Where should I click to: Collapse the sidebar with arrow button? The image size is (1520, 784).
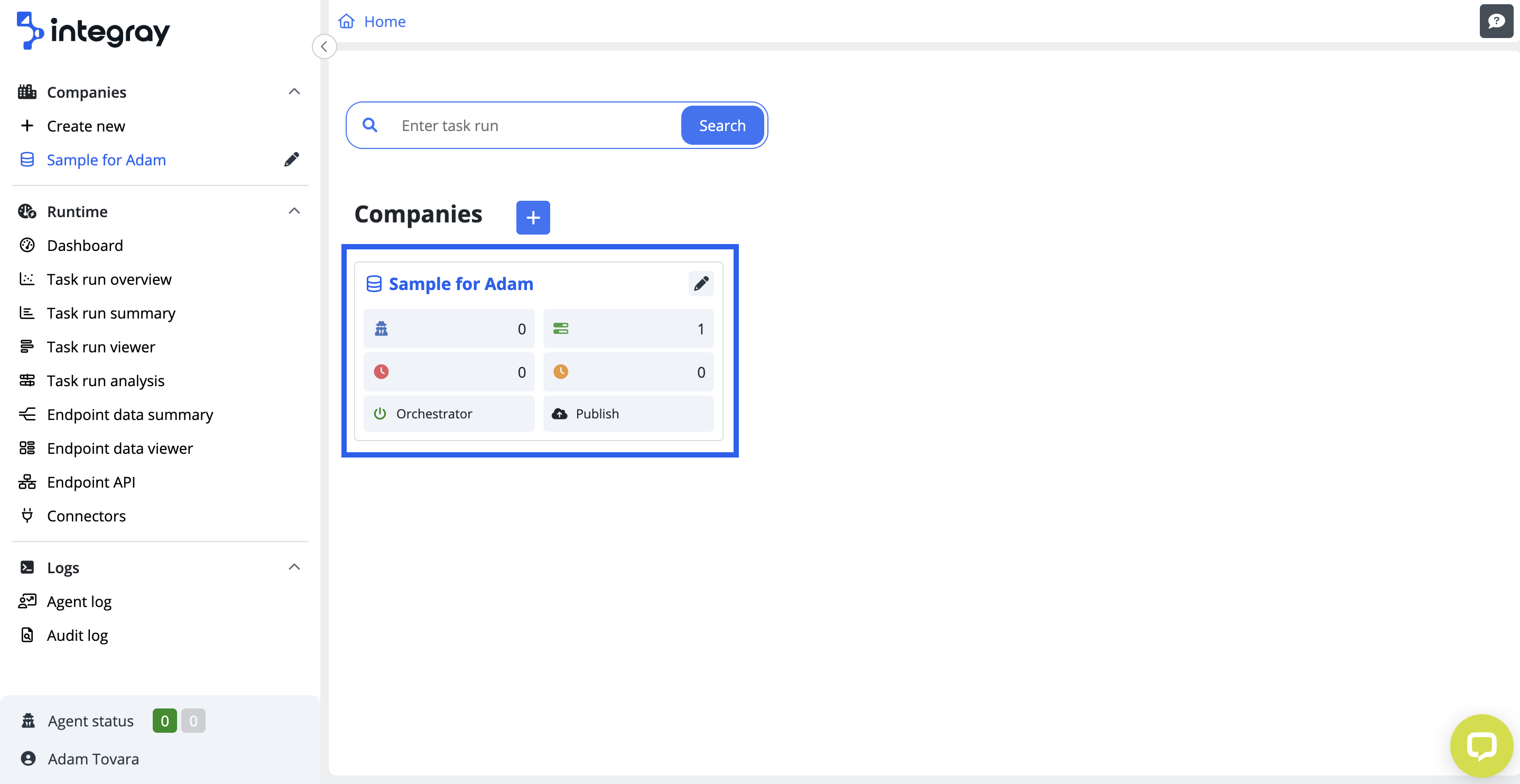pyautogui.click(x=324, y=46)
